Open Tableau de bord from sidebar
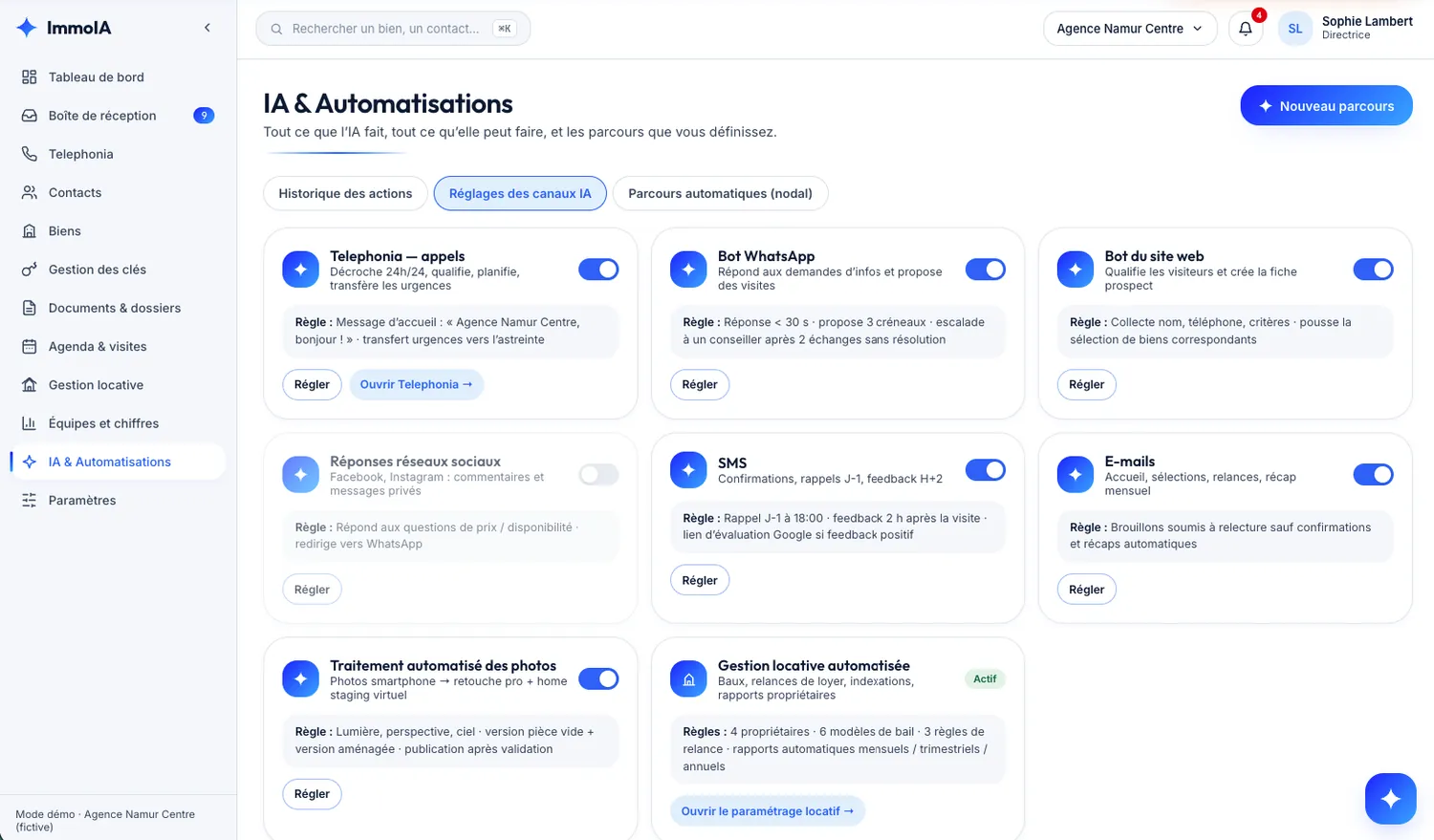Image resolution: width=1434 pixels, height=840 pixels. 119,76
